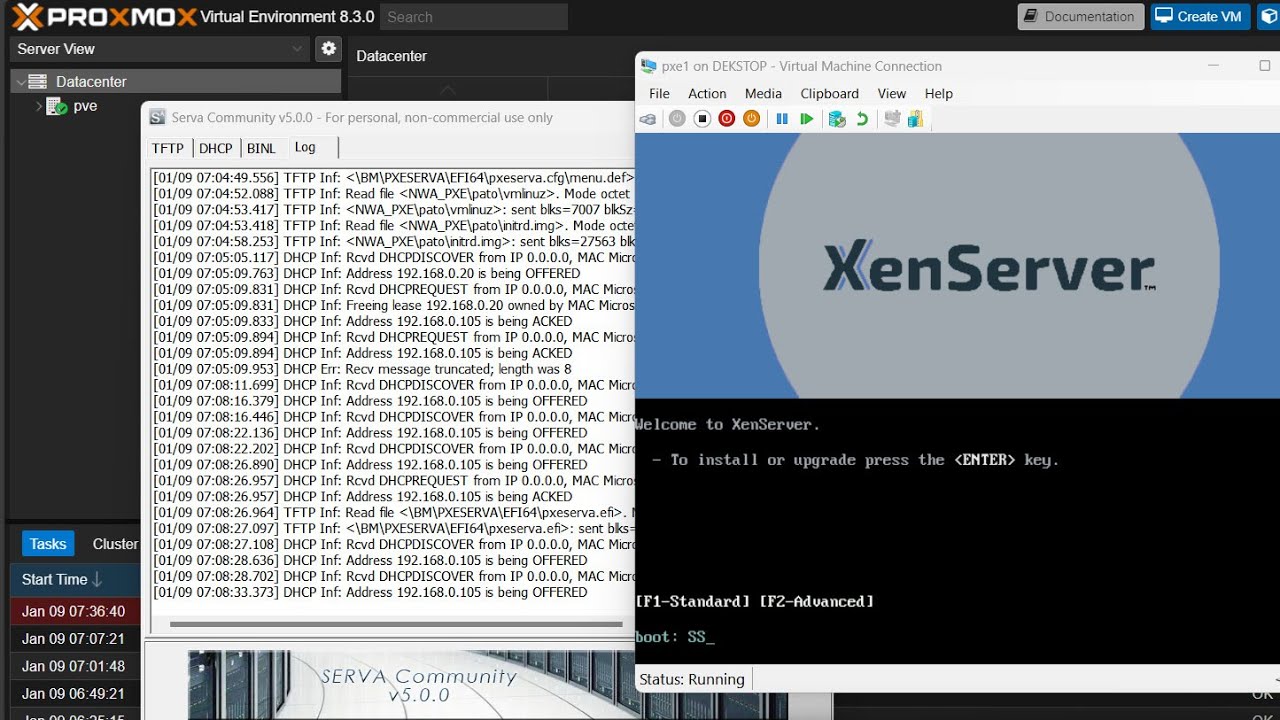The height and width of the screenshot is (720, 1280).
Task: Click the [F2-Advanced] text in console
Action: click(817, 601)
